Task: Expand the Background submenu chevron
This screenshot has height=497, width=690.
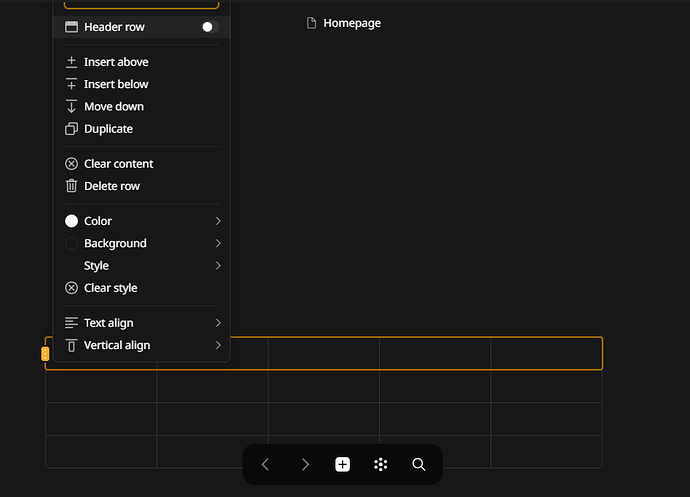Action: pyautogui.click(x=218, y=243)
